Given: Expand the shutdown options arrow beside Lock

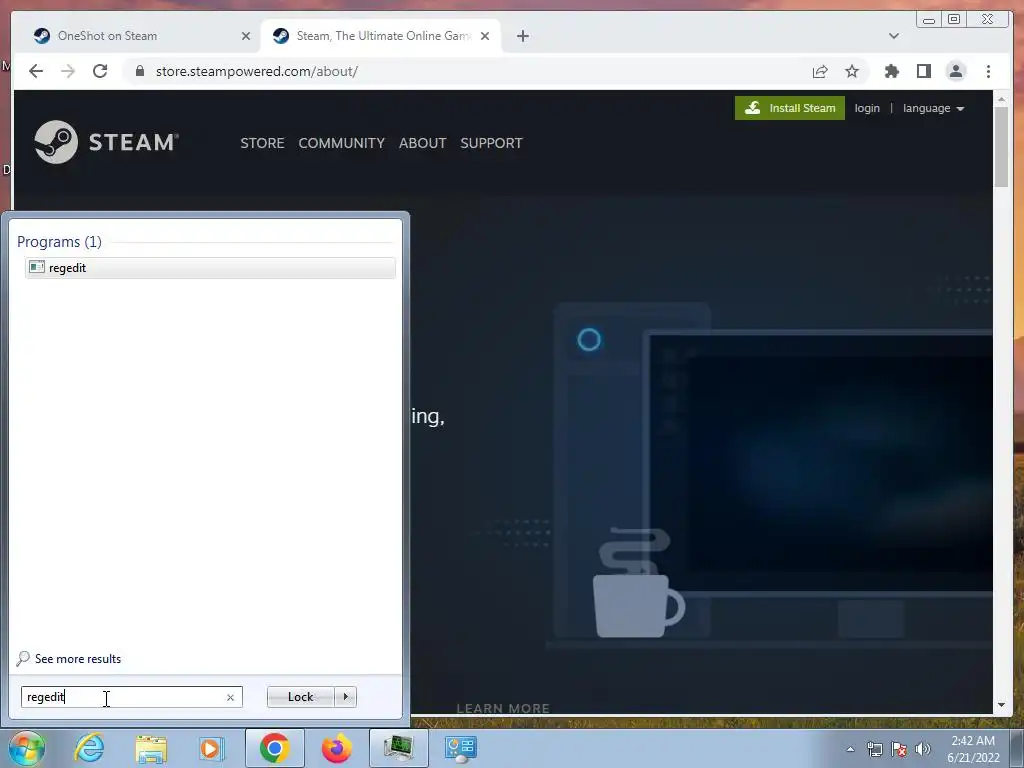Looking at the screenshot, I should point(345,697).
